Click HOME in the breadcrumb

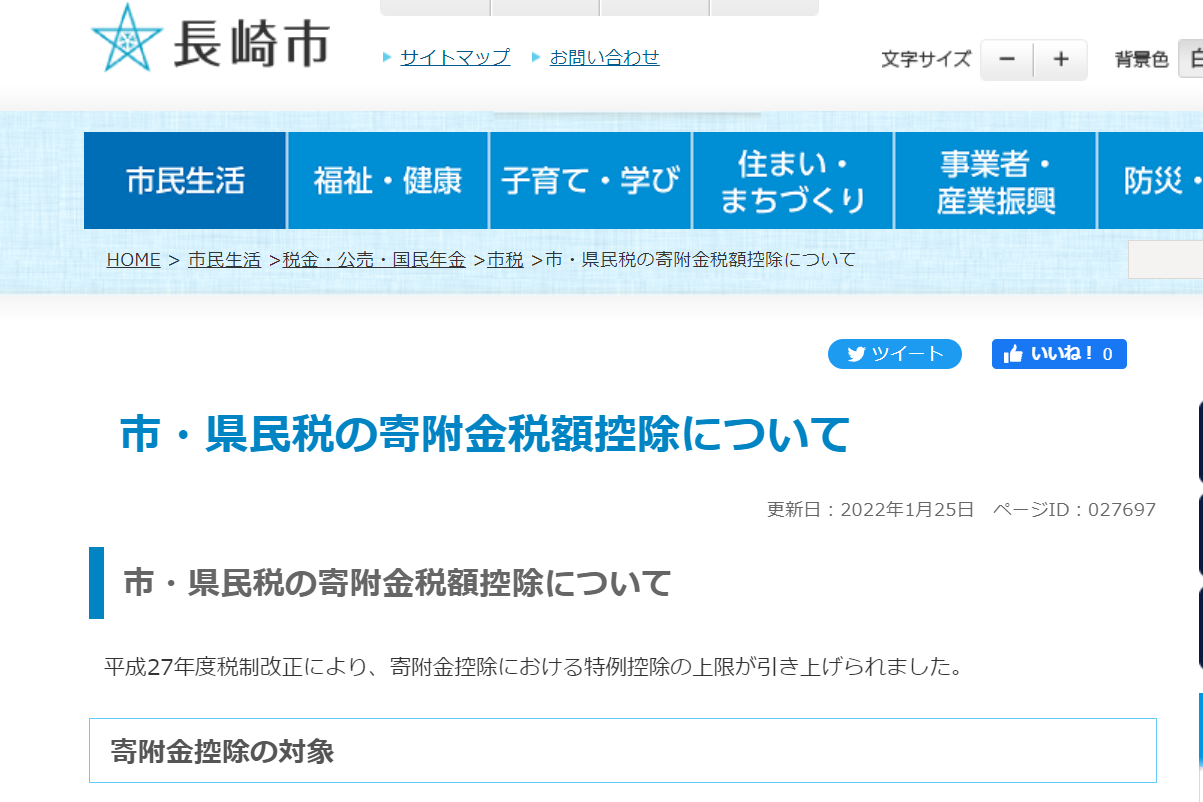[x=133, y=260]
